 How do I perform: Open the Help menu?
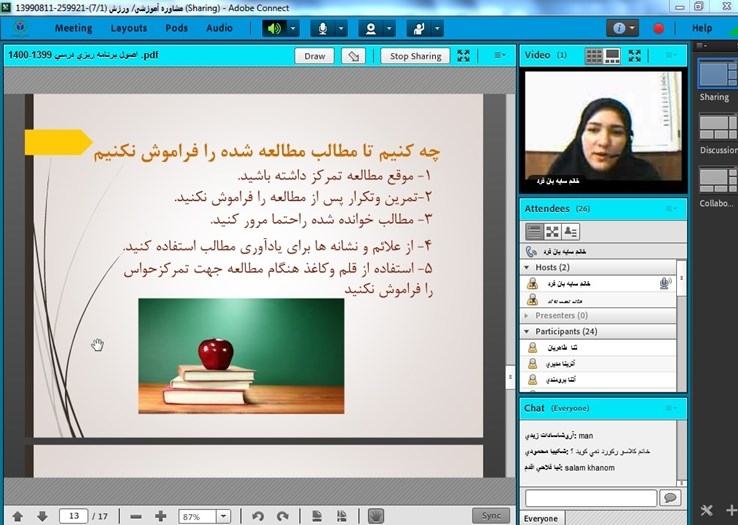(702, 28)
